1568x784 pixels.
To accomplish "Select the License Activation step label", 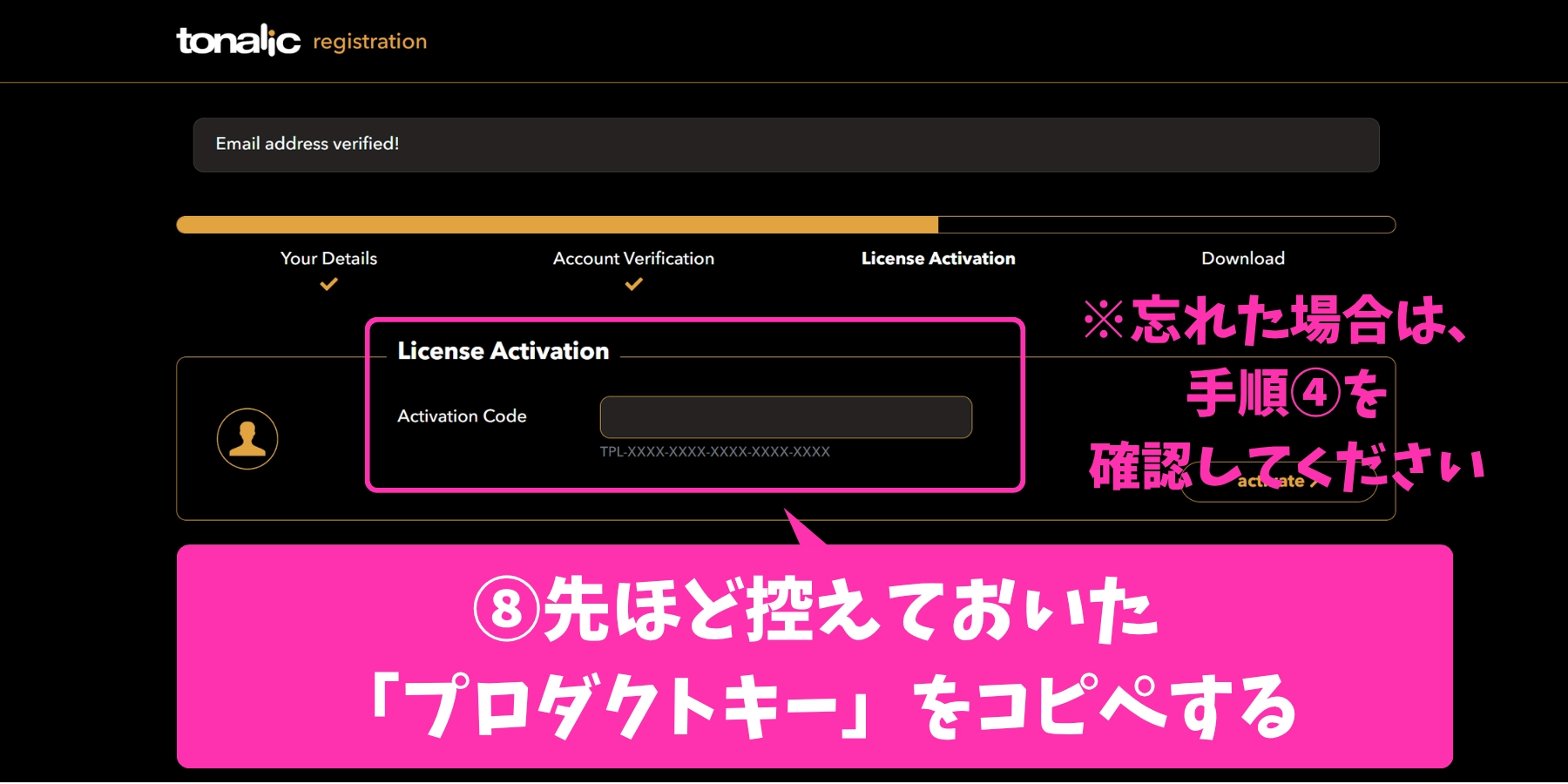I will [x=938, y=259].
